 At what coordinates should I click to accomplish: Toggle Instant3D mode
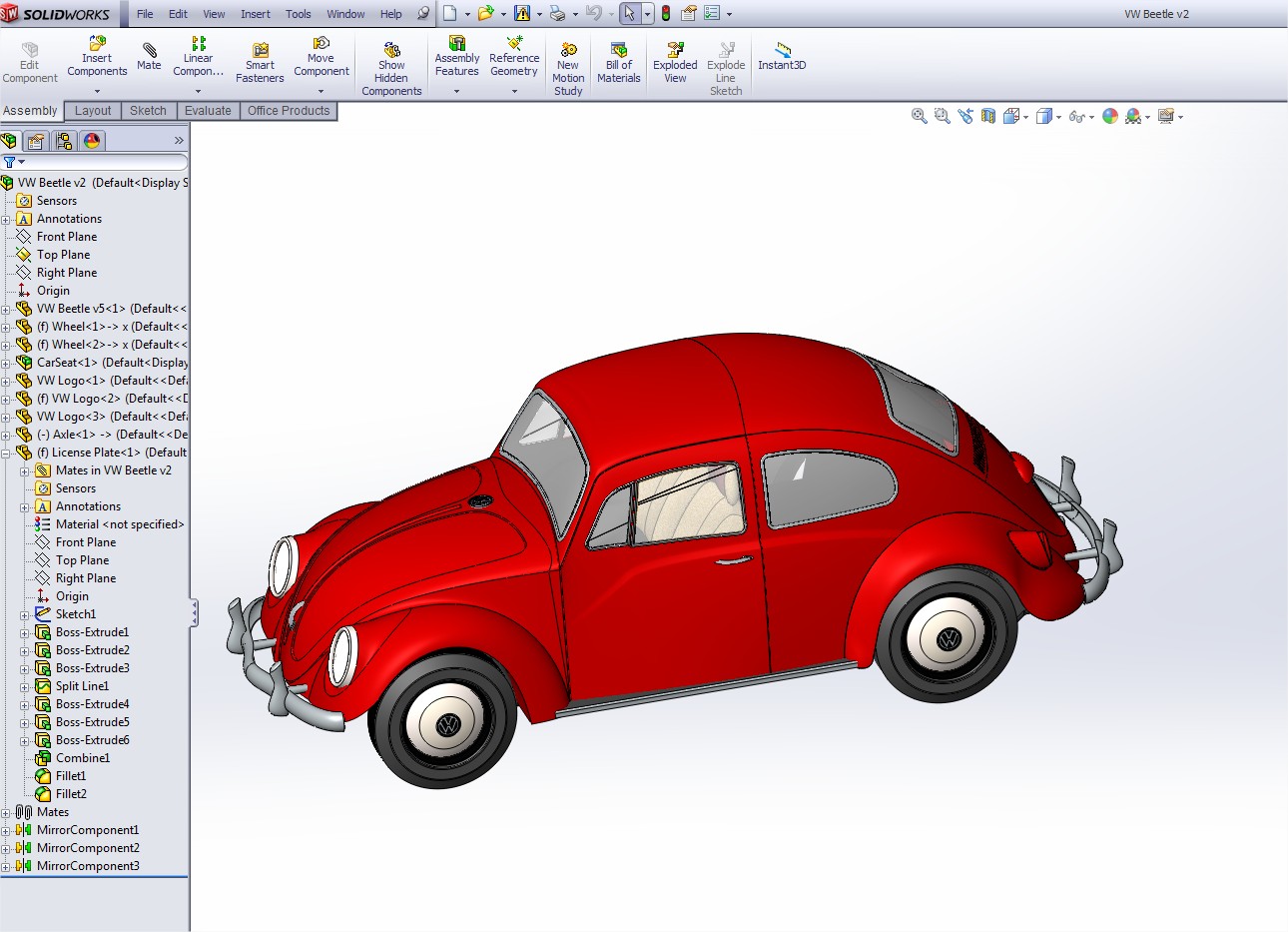tap(782, 57)
